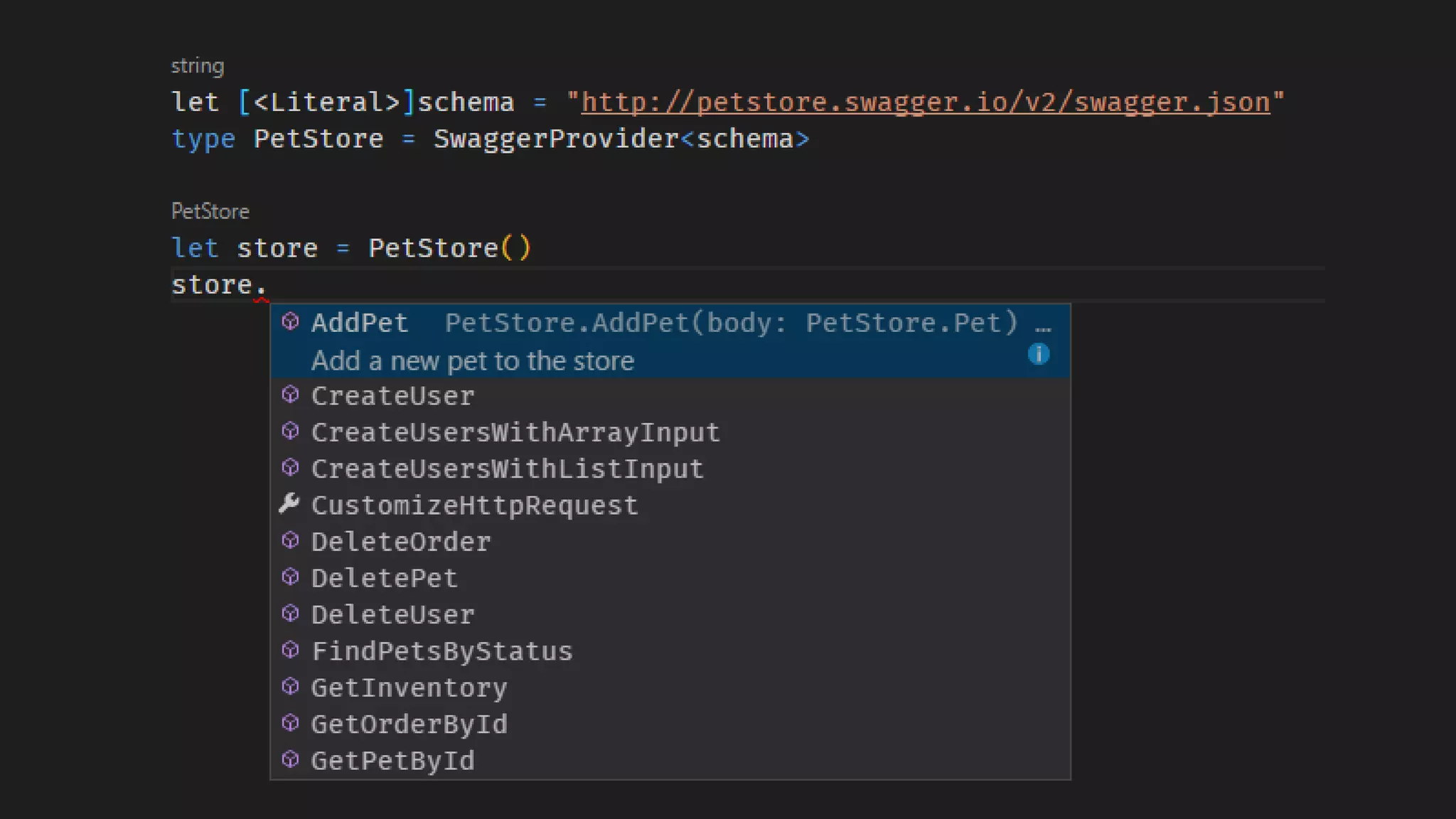Click the cube icon beside CreateUsersWithListInput
This screenshot has height=819, width=1456.
290,468
